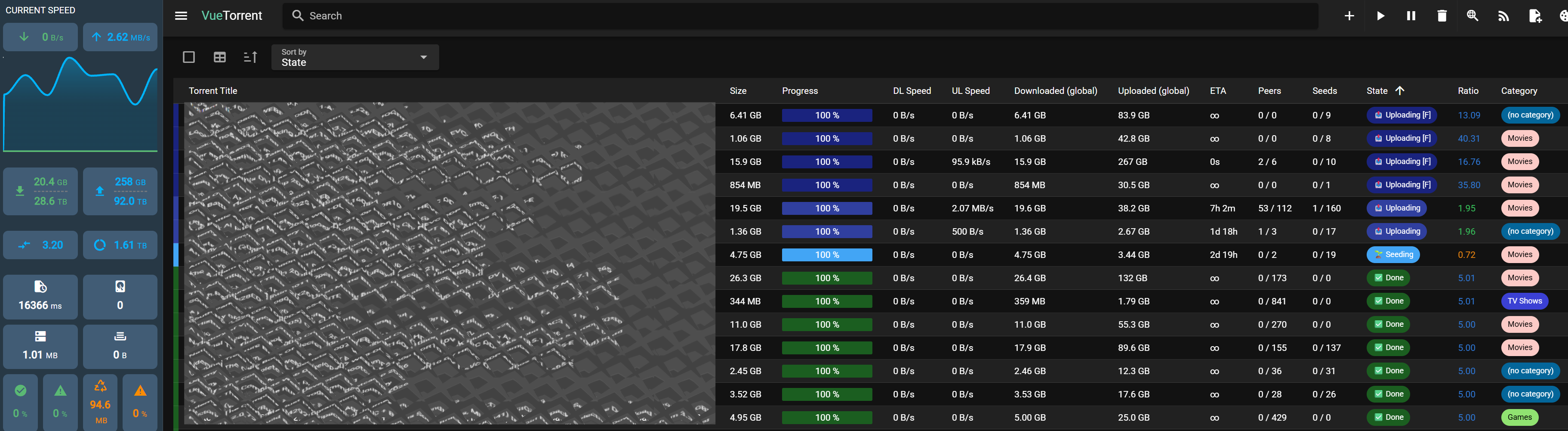The width and height of the screenshot is (1568, 431).
Task: Open the RSS feed manager icon
Action: 1503,16
